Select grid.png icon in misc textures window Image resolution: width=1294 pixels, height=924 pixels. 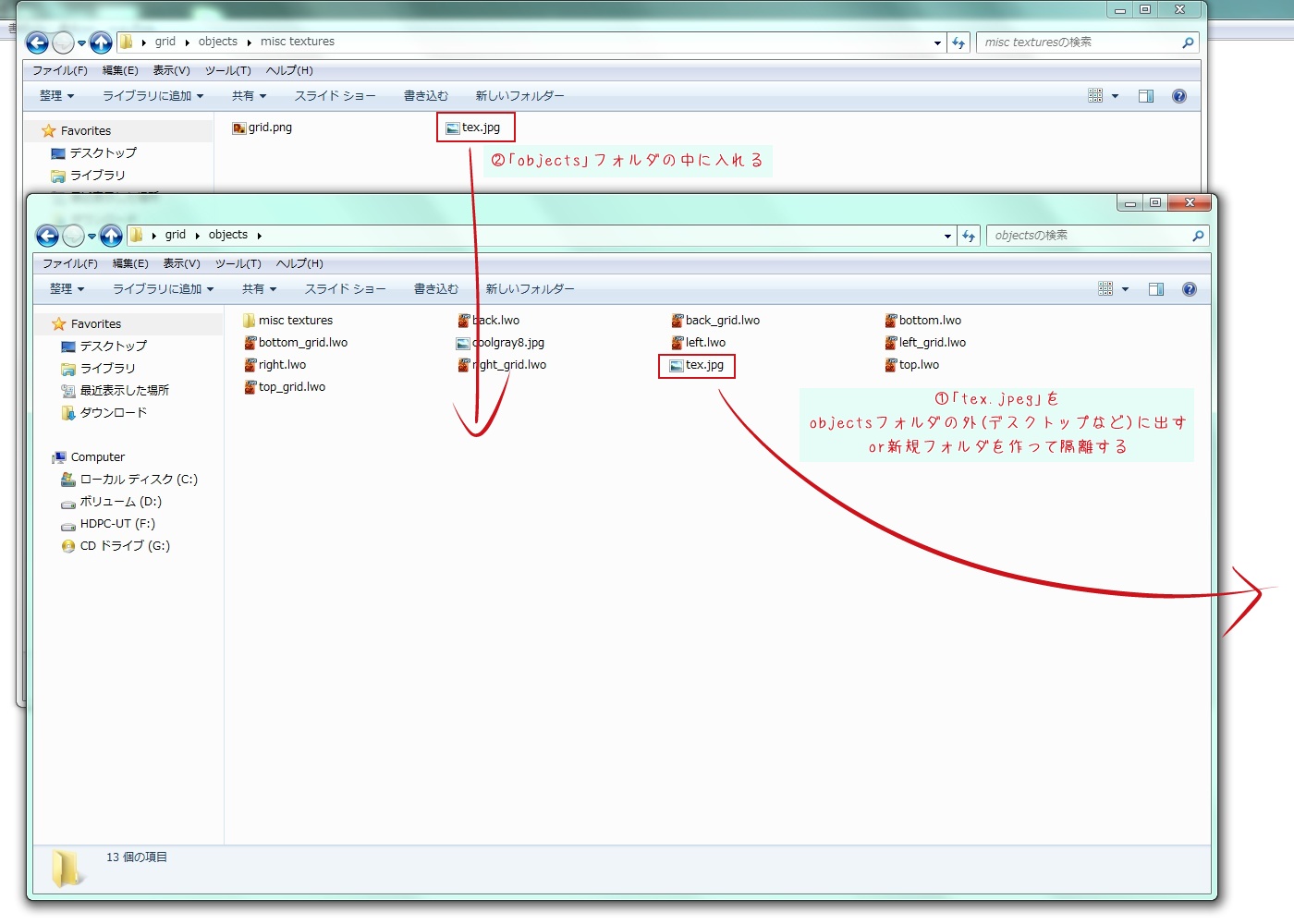[239, 128]
